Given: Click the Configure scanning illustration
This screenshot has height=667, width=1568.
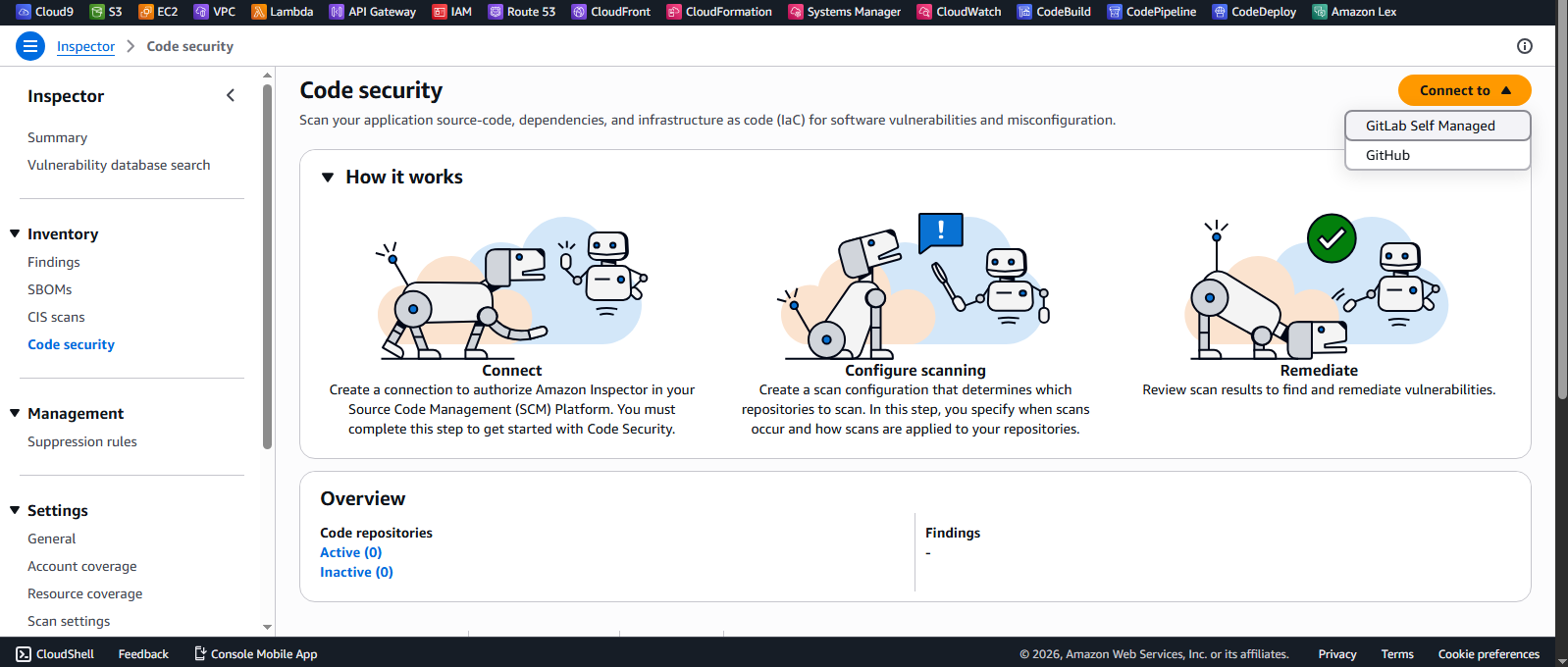Looking at the screenshot, I should pyautogui.click(x=915, y=285).
